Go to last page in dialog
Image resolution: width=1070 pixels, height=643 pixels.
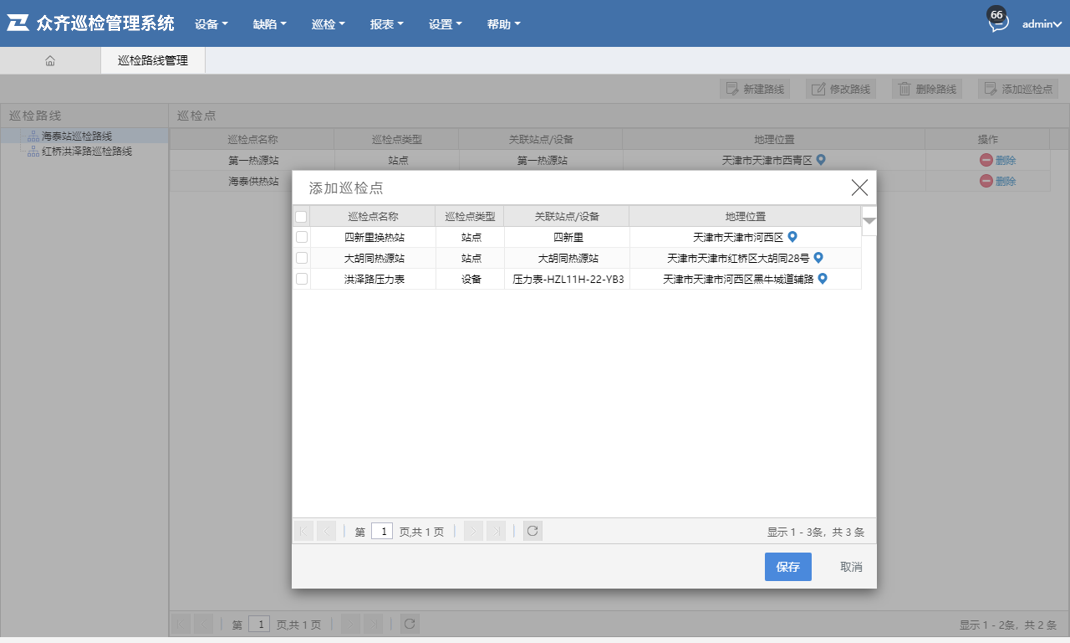point(496,531)
